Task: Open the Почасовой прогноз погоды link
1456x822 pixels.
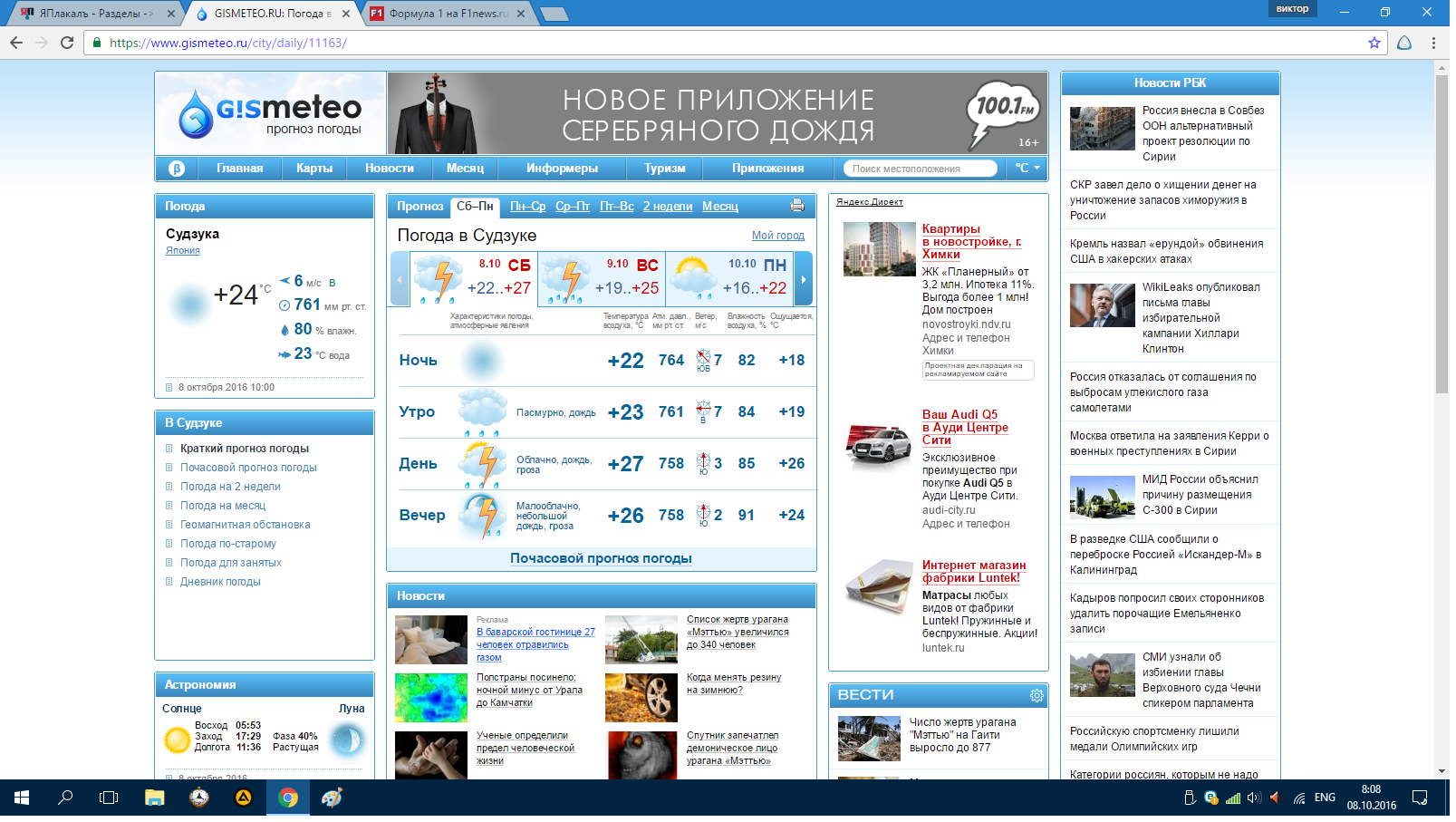Action: pyautogui.click(x=601, y=558)
